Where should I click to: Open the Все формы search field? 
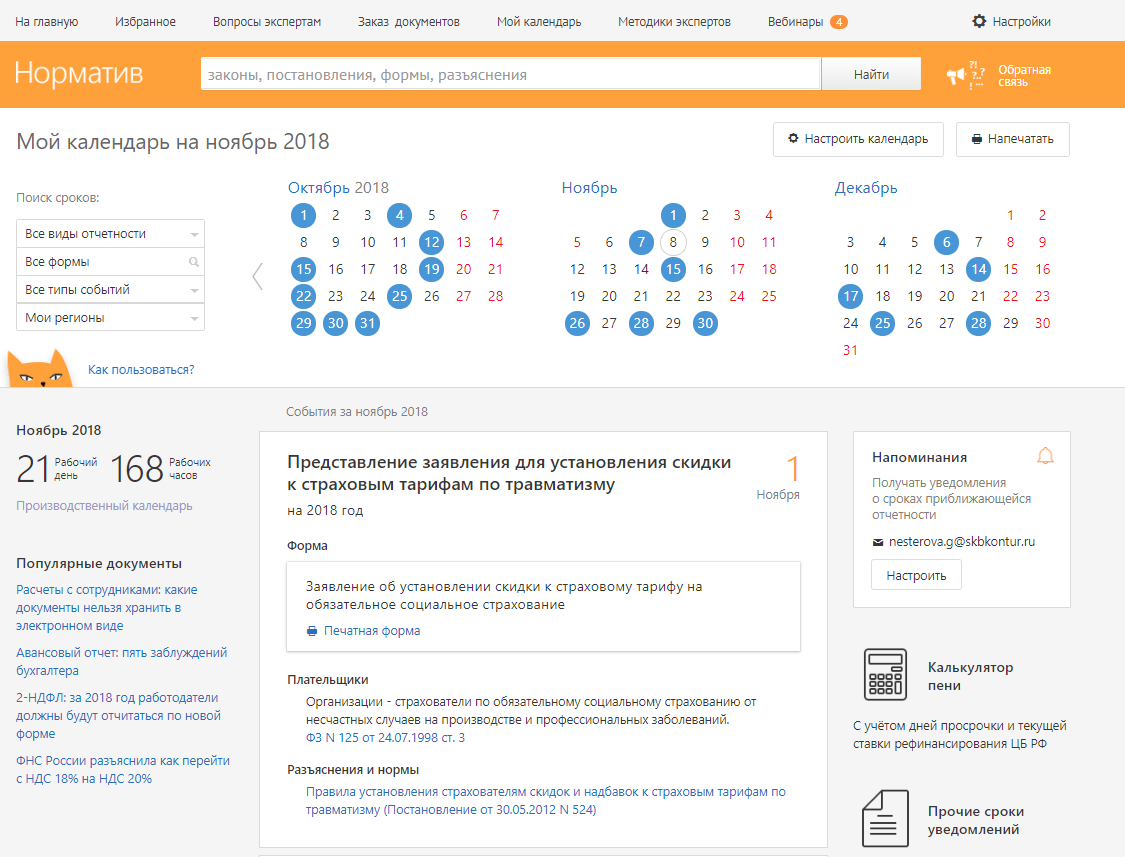click(110, 262)
